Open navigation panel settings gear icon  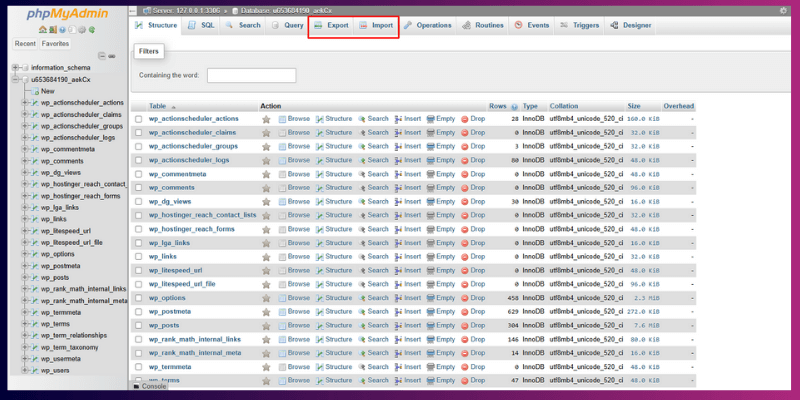pyautogui.click(x=82, y=30)
